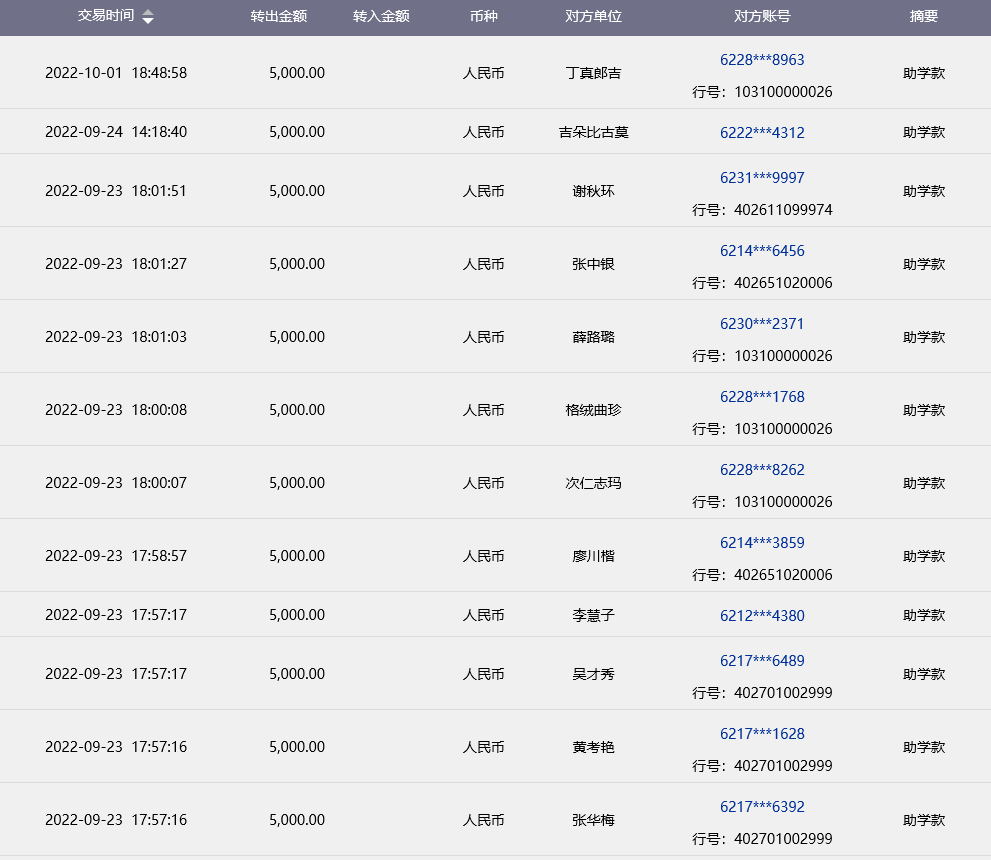Click account number 6230***2371

762,324
